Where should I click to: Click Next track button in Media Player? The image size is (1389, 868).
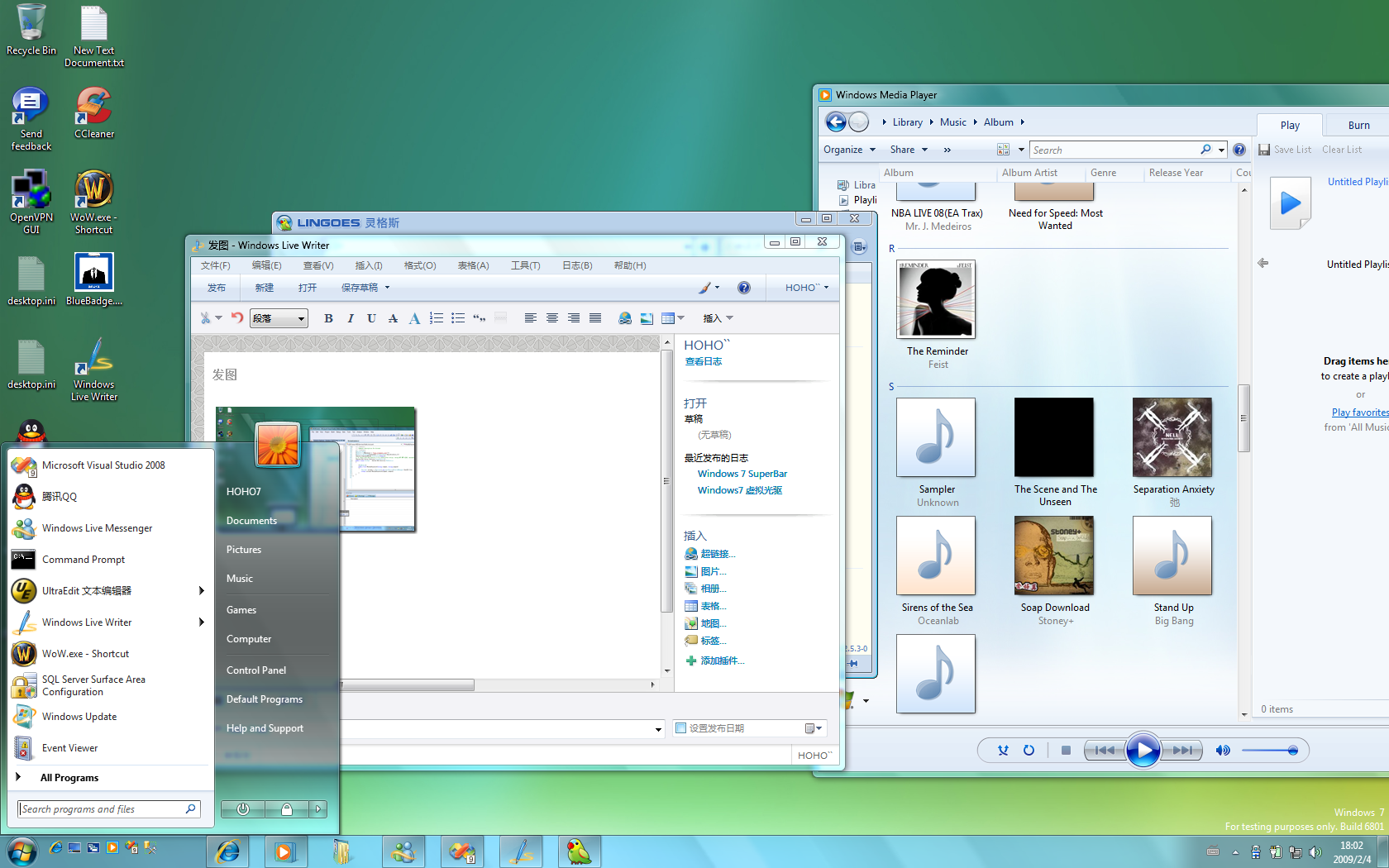pos(1182,751)
